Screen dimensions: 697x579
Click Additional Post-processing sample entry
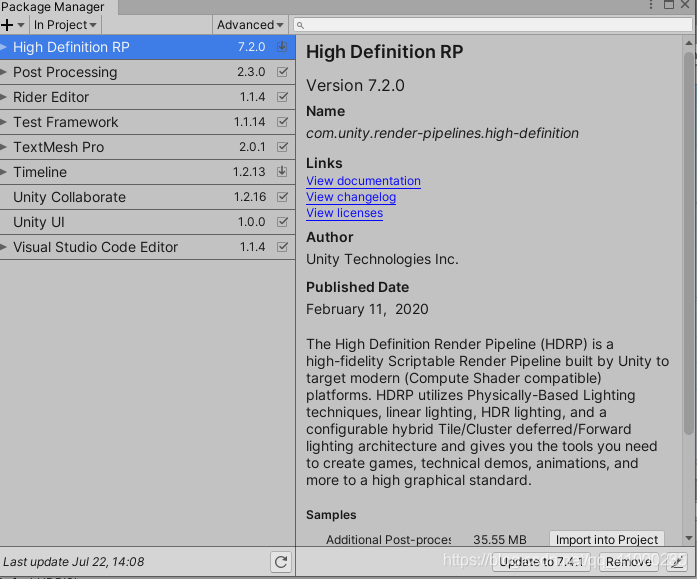(x=388, y=540)
